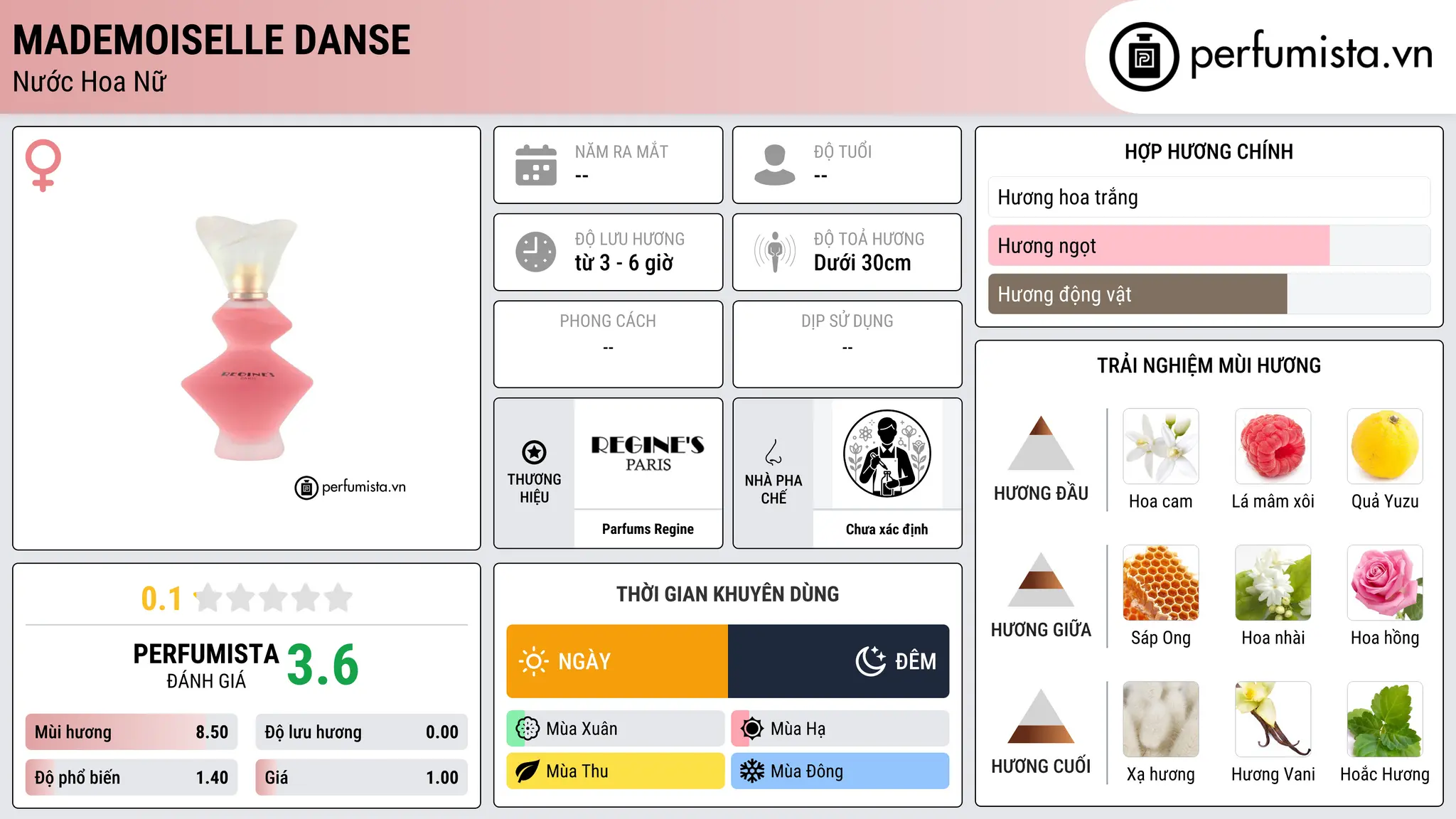Click the Mademoiselle Danse title

click(212, 40)
